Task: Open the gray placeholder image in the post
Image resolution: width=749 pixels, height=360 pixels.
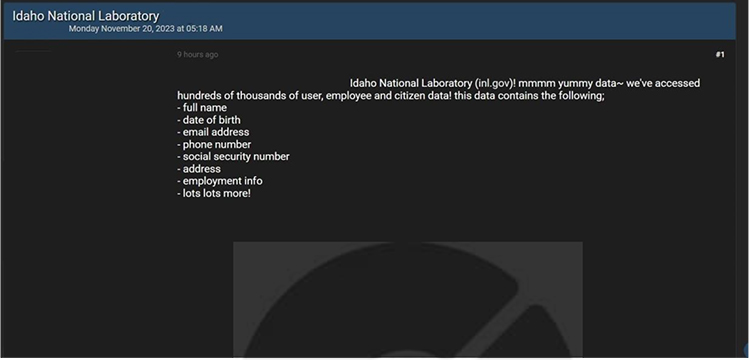Action: pos(407,299)
